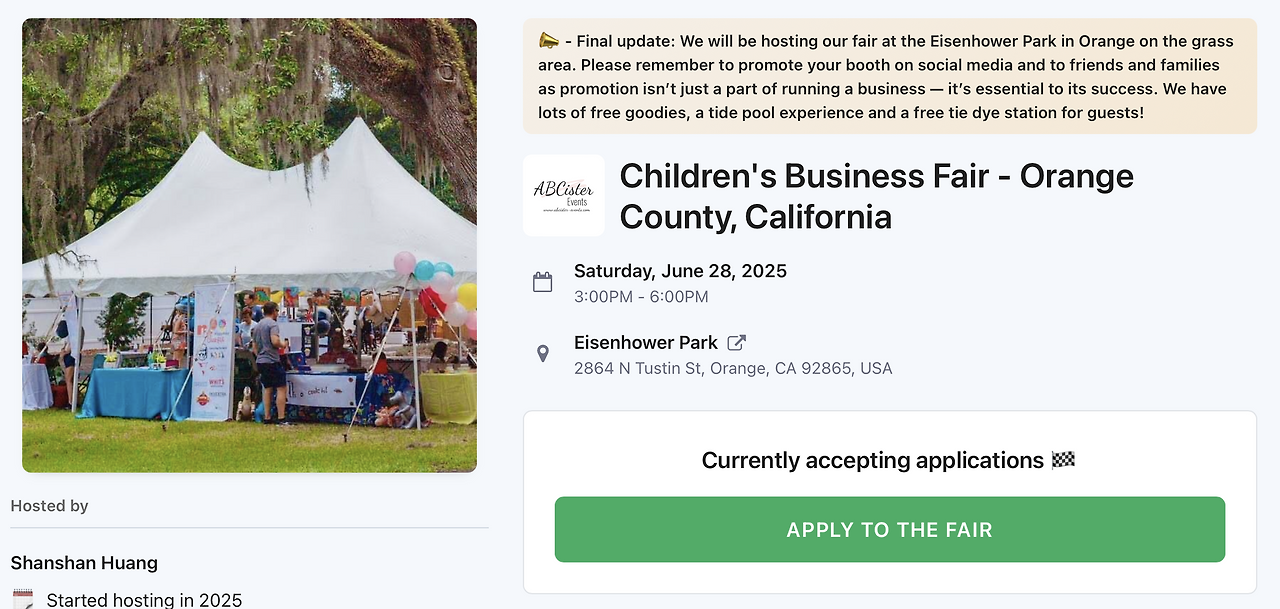
Task: Click the megaphone icon in the announcement
Action: (549, 41)
